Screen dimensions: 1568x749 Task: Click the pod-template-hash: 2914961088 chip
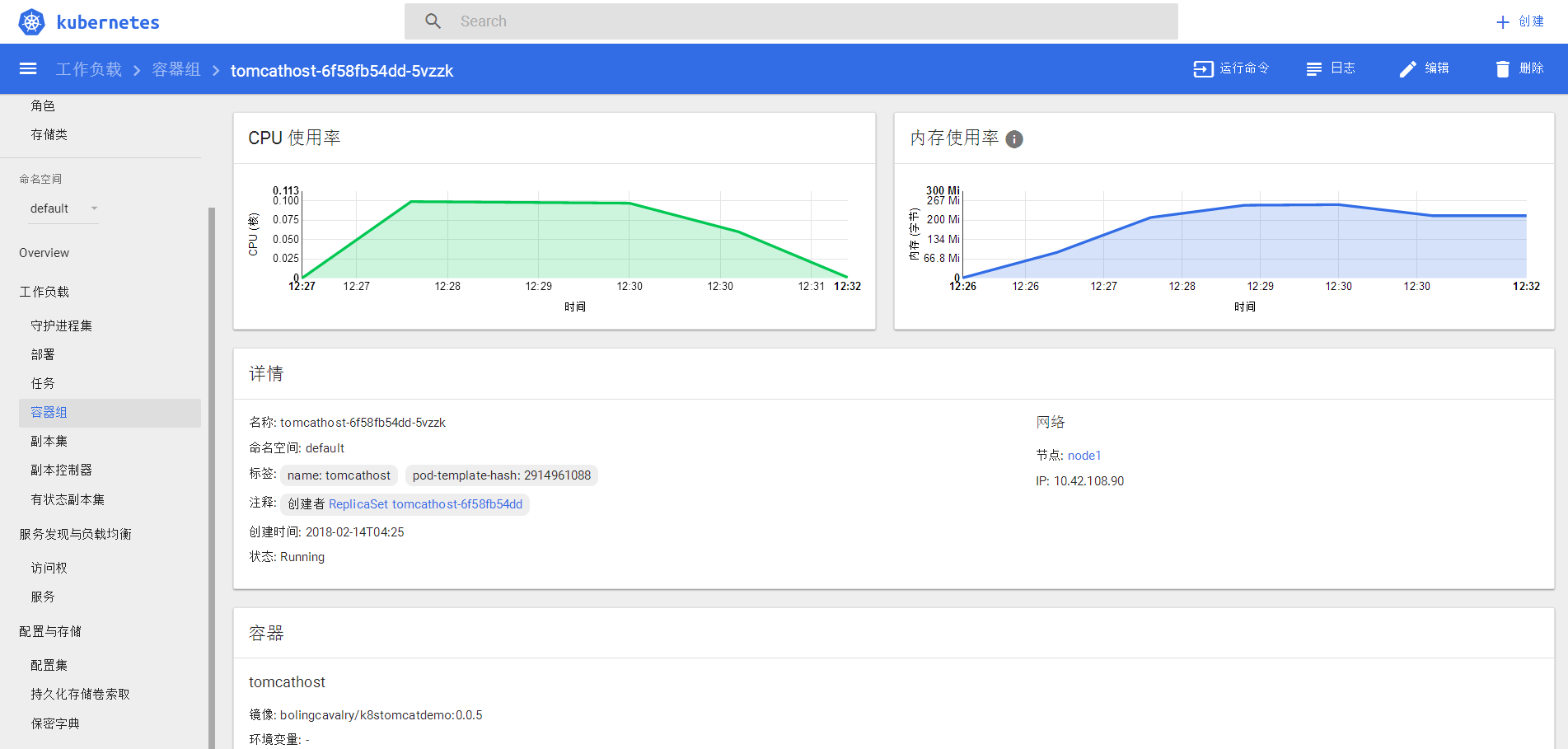[502, 475]
